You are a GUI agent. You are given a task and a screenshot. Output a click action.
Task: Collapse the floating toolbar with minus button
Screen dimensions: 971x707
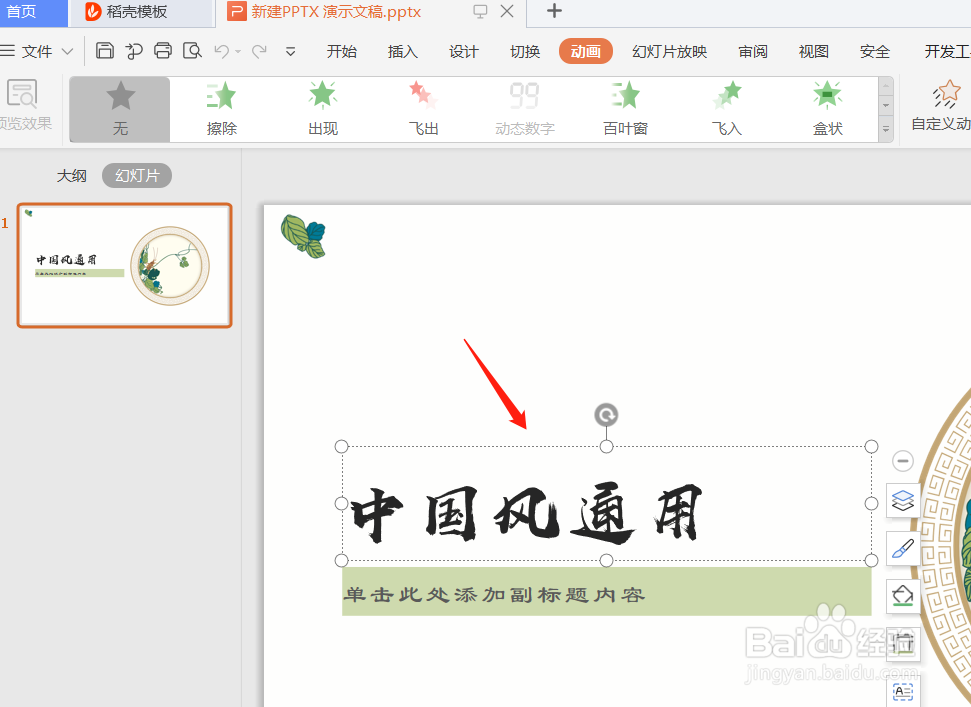(x=902, y=461)
